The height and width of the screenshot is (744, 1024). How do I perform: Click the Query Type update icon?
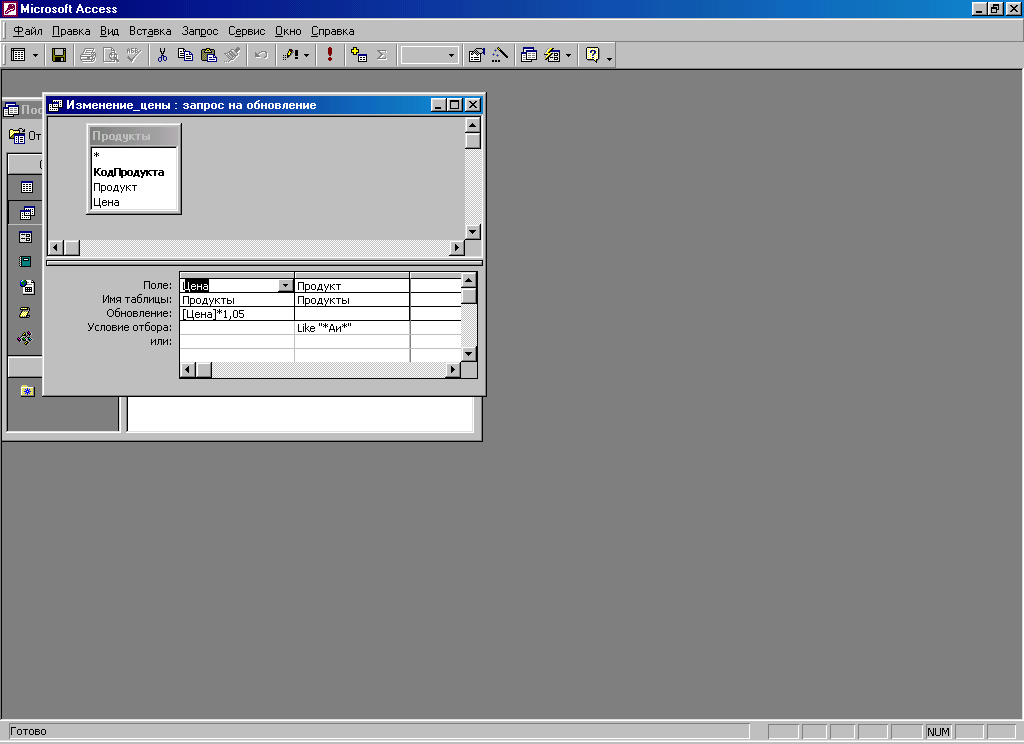pyautogui.click(x=290, y=56)
